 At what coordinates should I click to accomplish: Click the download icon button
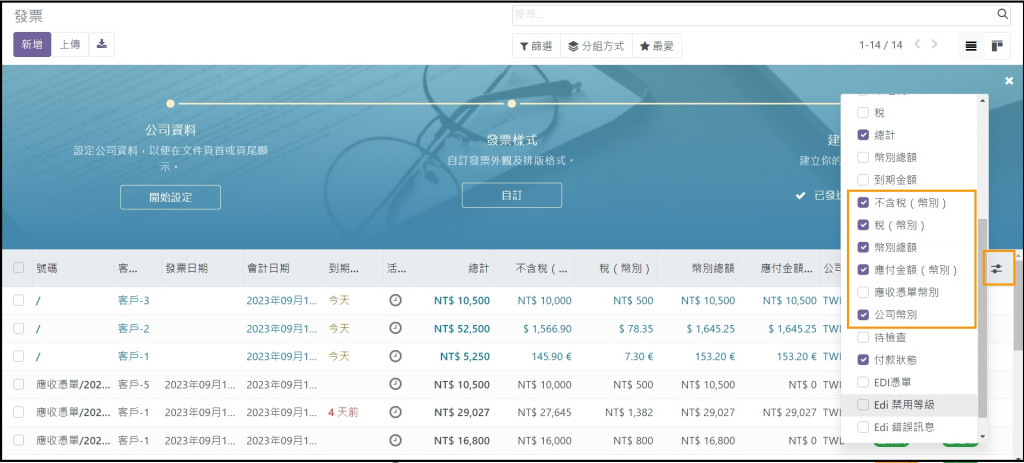point(102,44)
